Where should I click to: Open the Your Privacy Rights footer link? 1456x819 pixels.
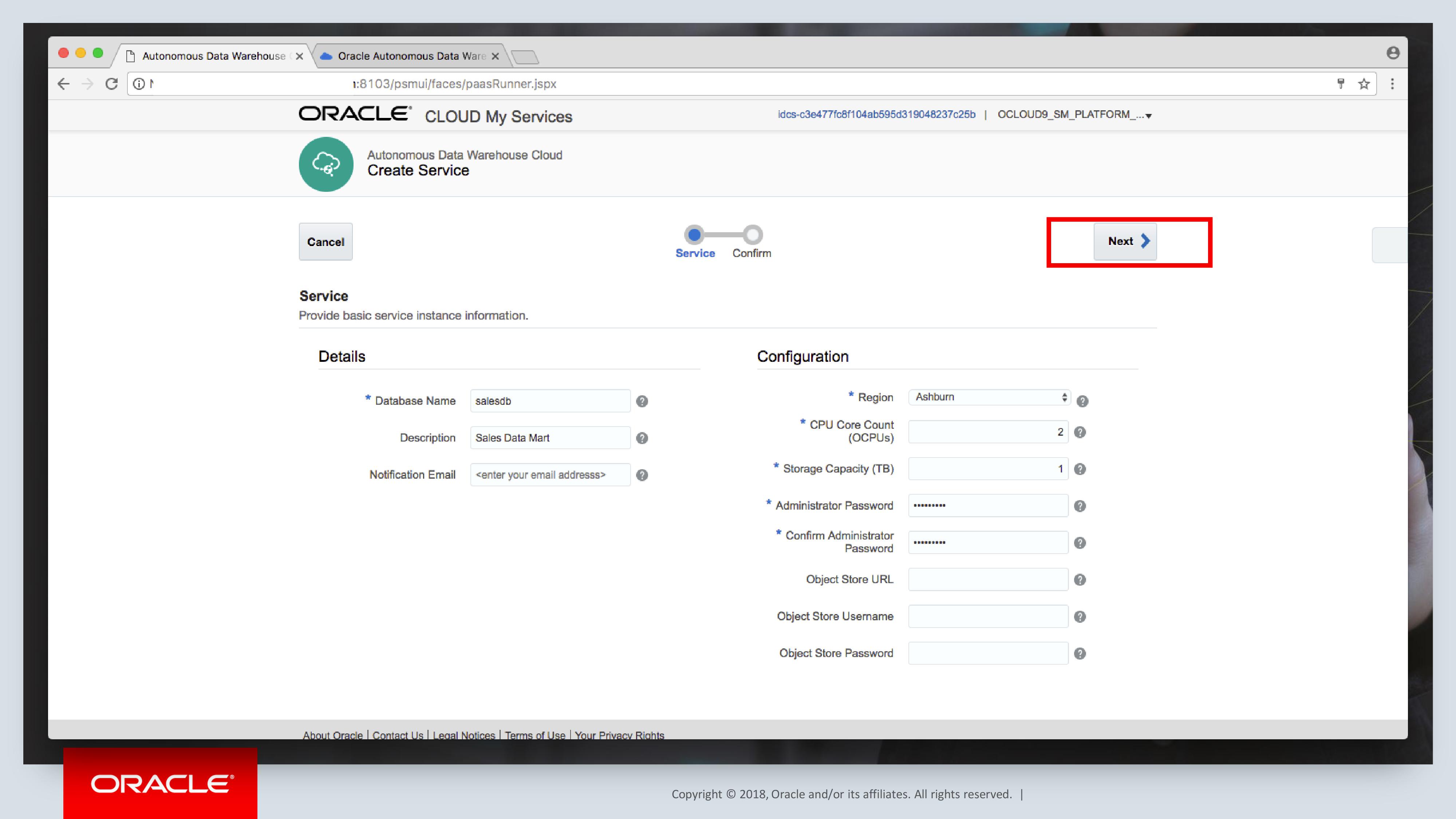point(619,735)
